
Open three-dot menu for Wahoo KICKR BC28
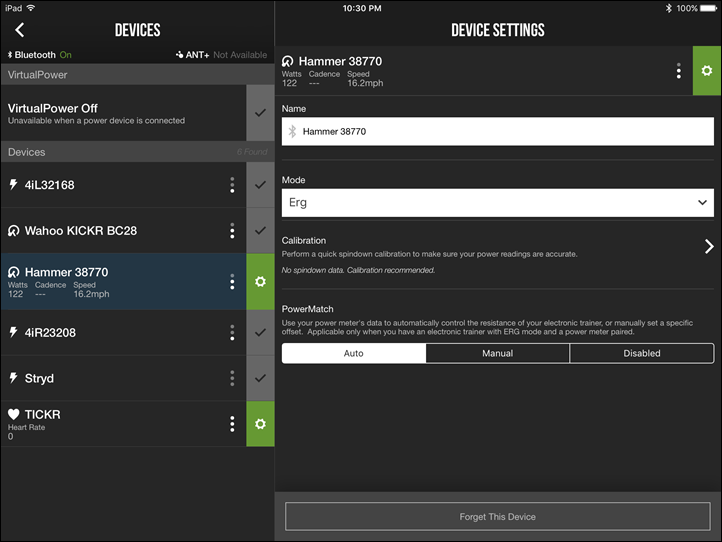tap(232, 231)
